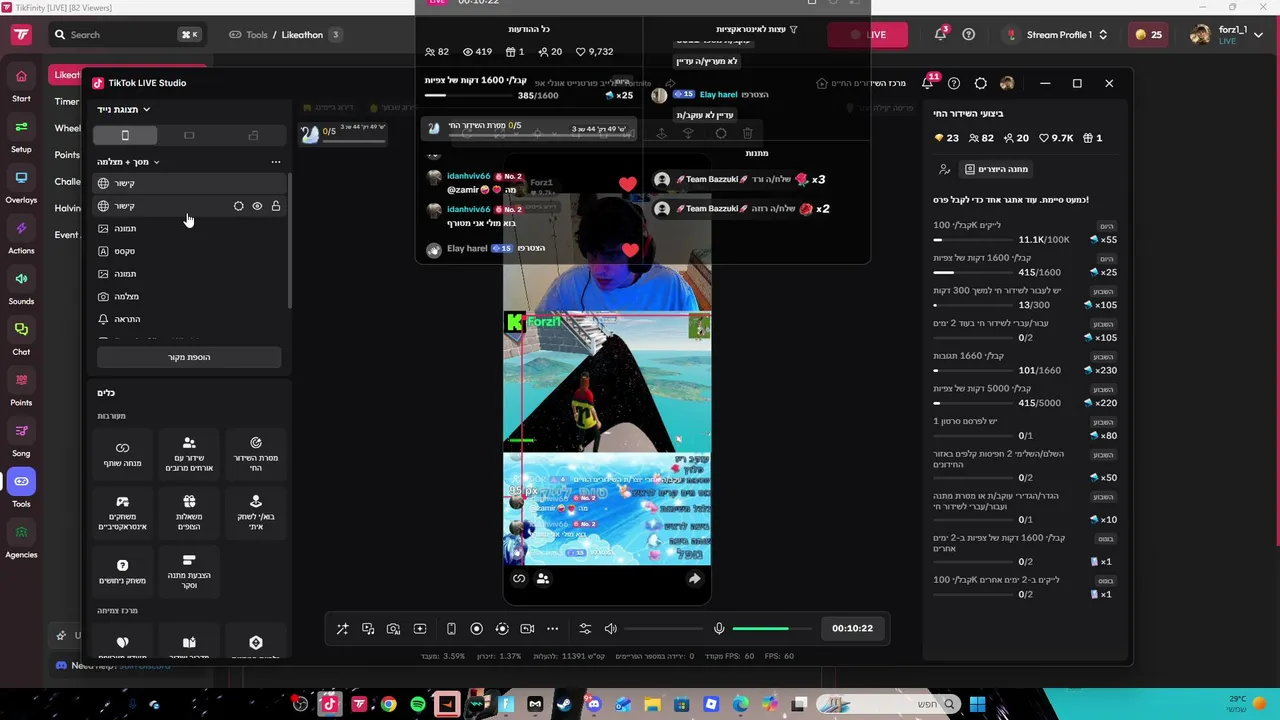
Task: Select the highlighted Likeathon submenu item
Action: click(x=66, y=75)
